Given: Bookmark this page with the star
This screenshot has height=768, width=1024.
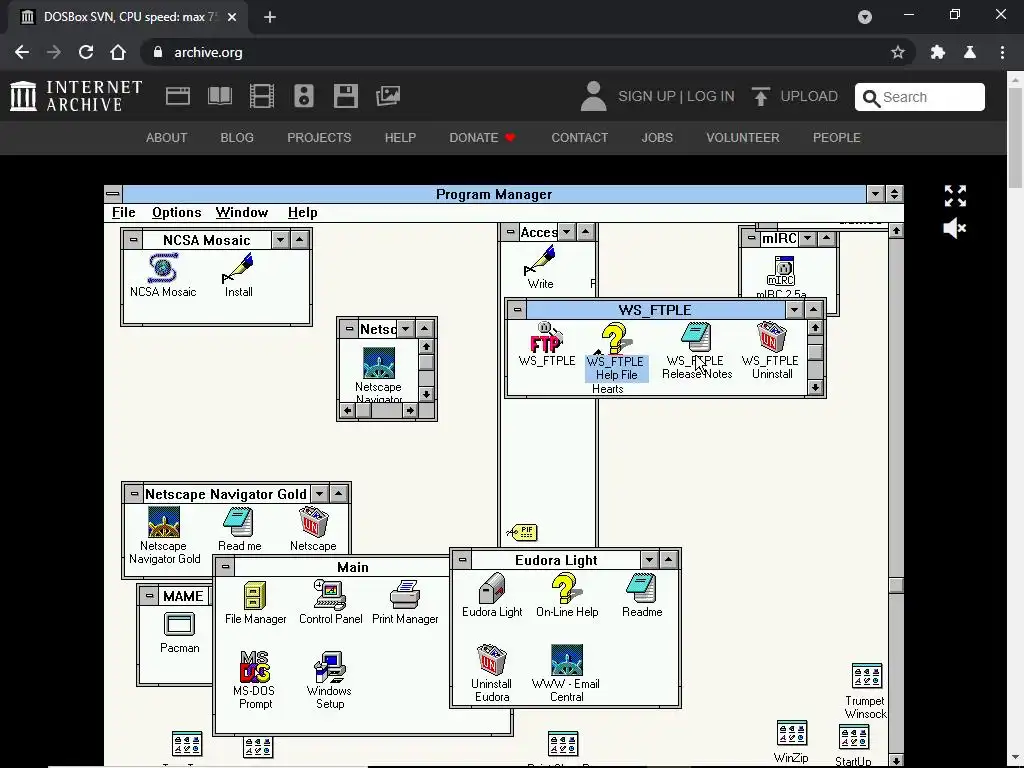Looking at the screenshot, I should (x=898, y=52).
